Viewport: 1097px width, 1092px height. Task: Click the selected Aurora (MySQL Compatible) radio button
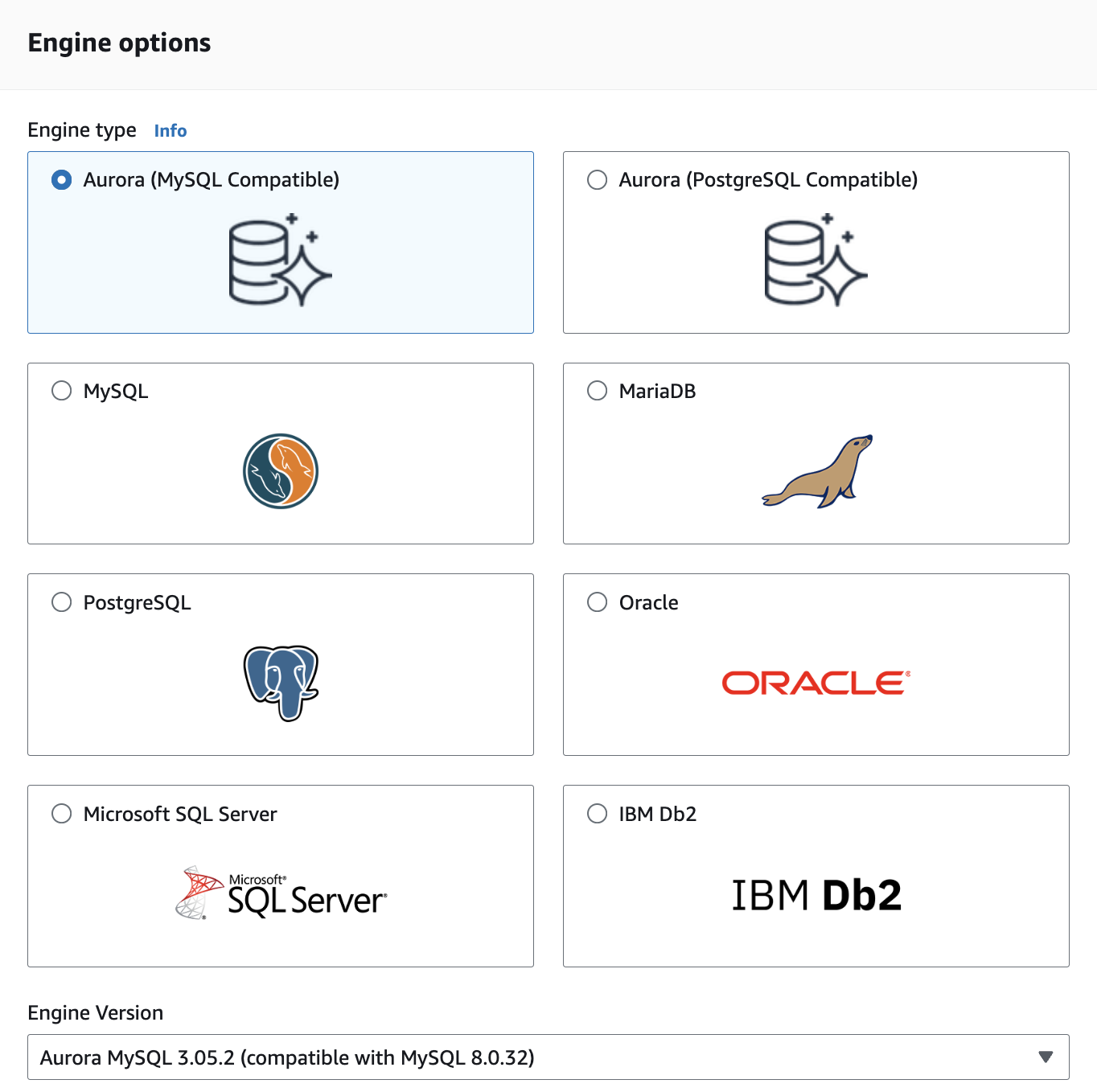62,179
